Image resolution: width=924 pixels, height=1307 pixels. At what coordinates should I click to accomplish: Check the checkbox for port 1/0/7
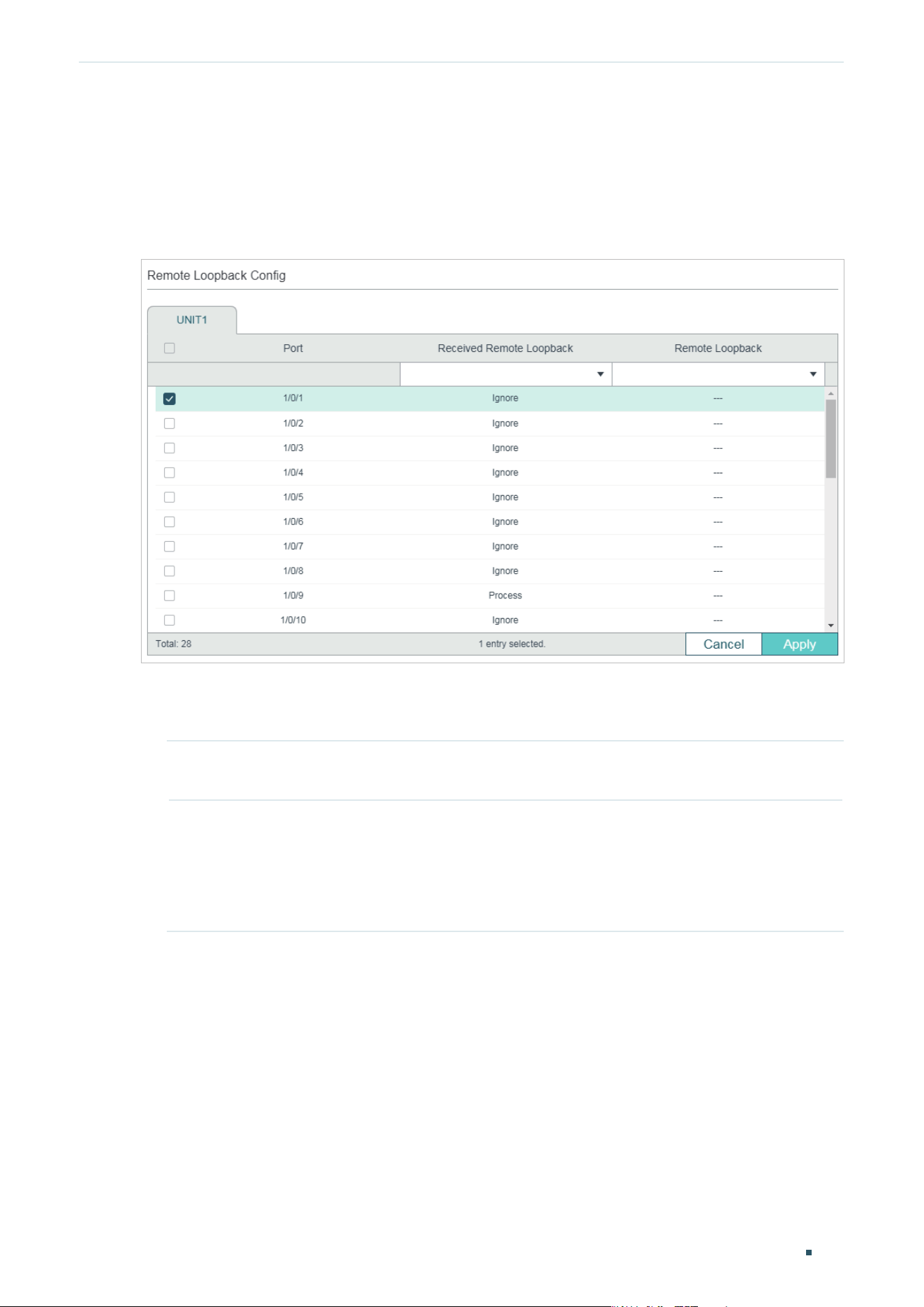tap(169, 547)
